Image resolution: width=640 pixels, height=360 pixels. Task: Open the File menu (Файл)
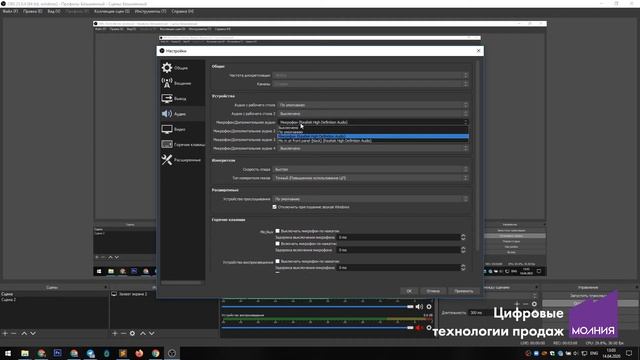(x=10, y=11)
